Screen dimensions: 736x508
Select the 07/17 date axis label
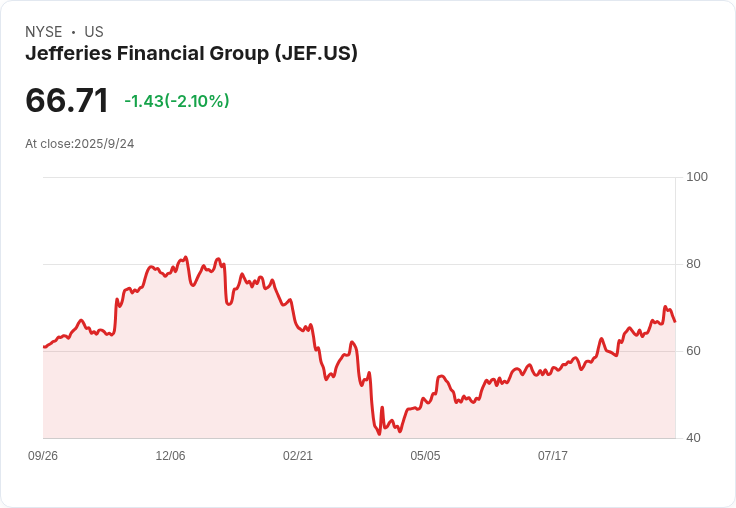click(x=553, y=456)
